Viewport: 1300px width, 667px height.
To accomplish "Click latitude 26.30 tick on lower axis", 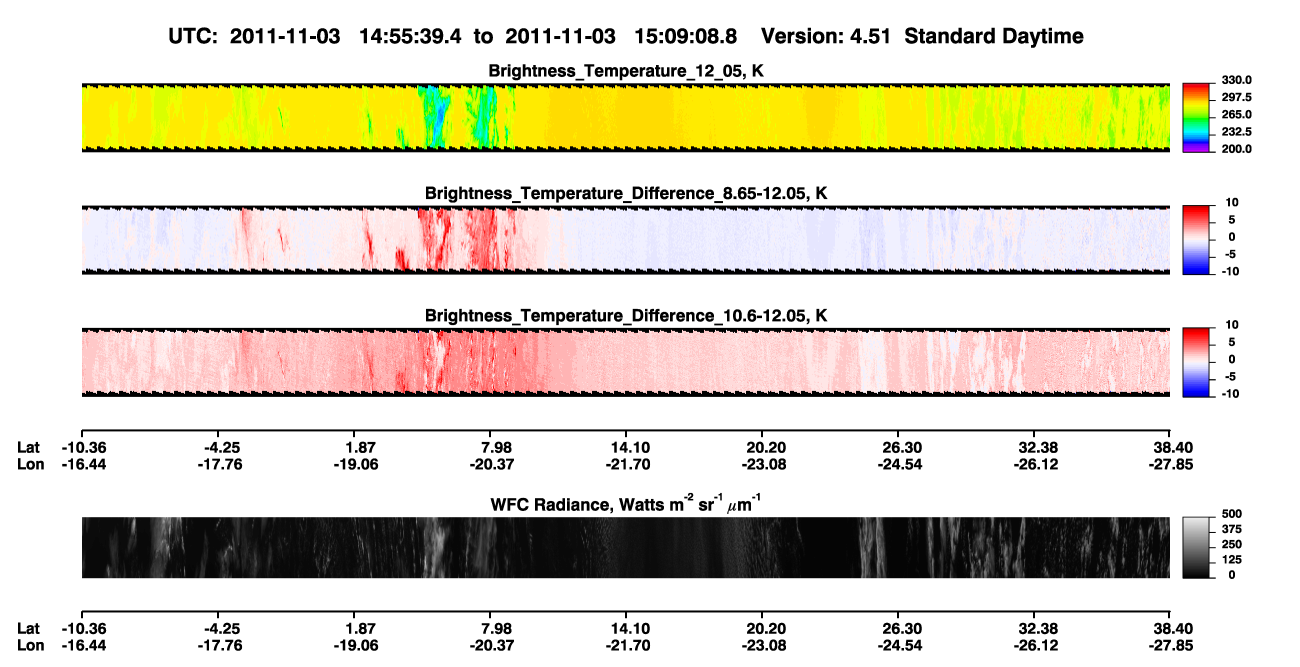I will [x=898, y=627].
